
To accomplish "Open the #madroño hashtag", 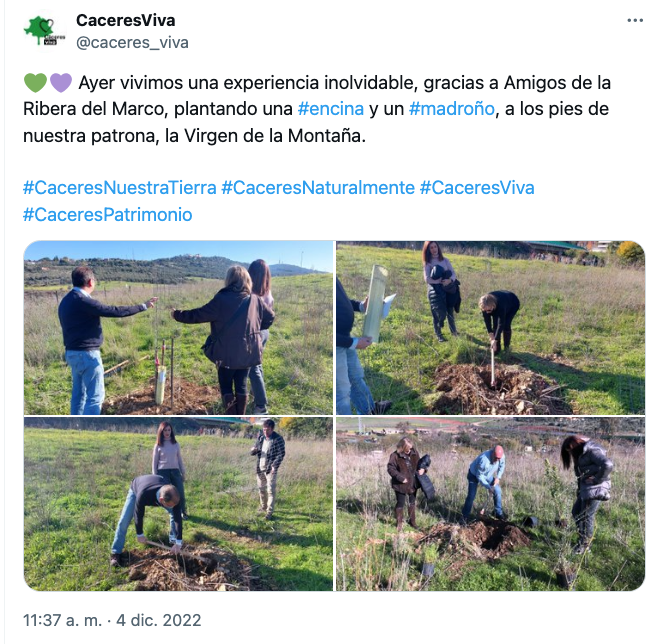I will [x=452, y=109].
